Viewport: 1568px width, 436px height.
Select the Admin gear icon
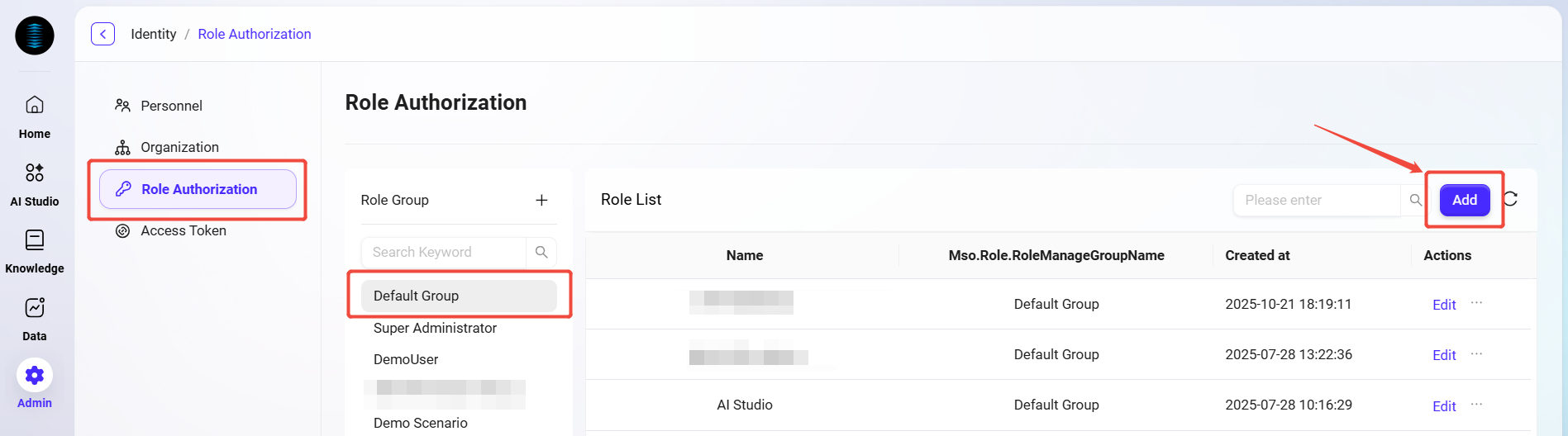[35, 376]
